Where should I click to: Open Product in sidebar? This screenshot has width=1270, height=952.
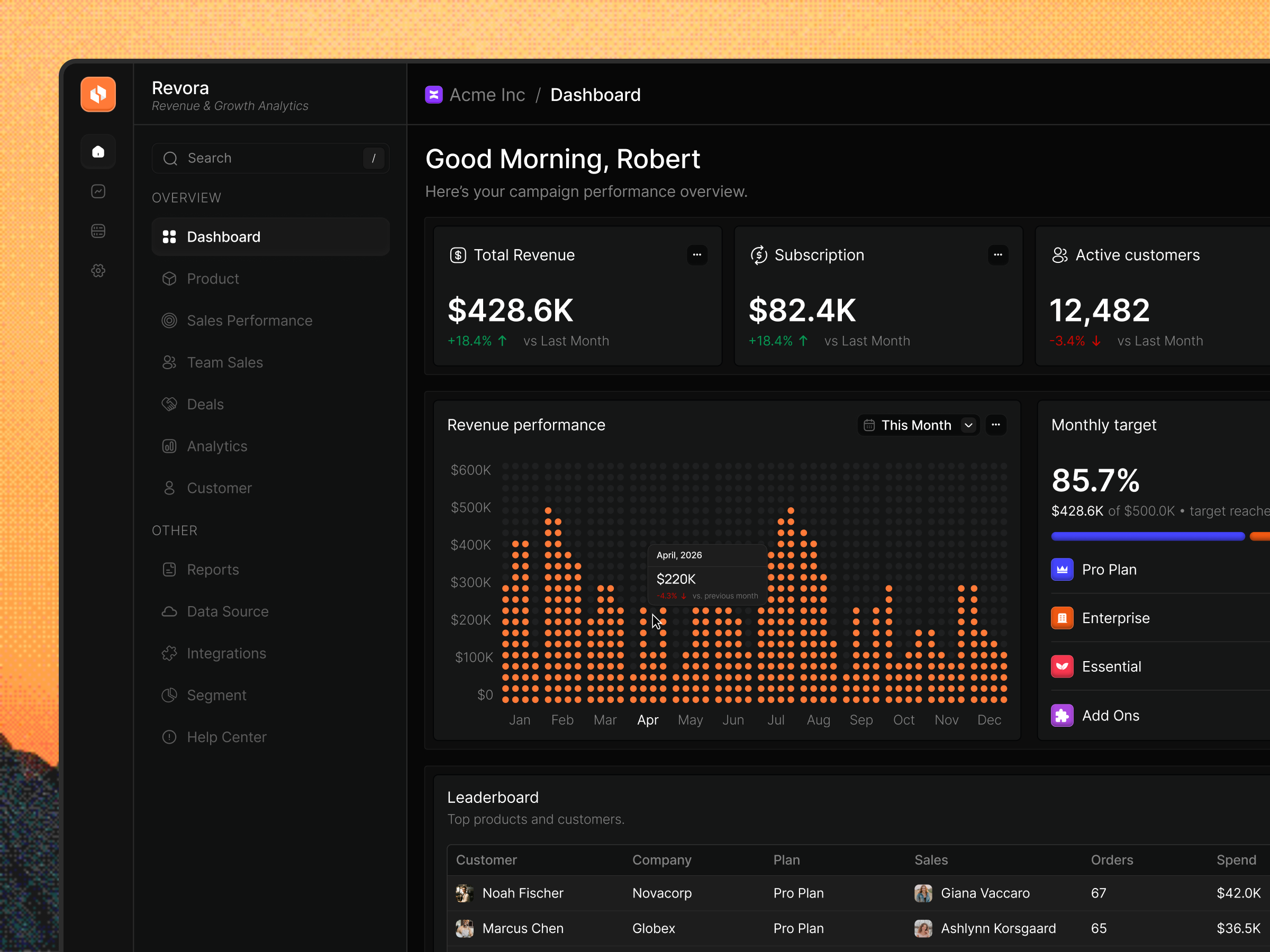(270, 278)
